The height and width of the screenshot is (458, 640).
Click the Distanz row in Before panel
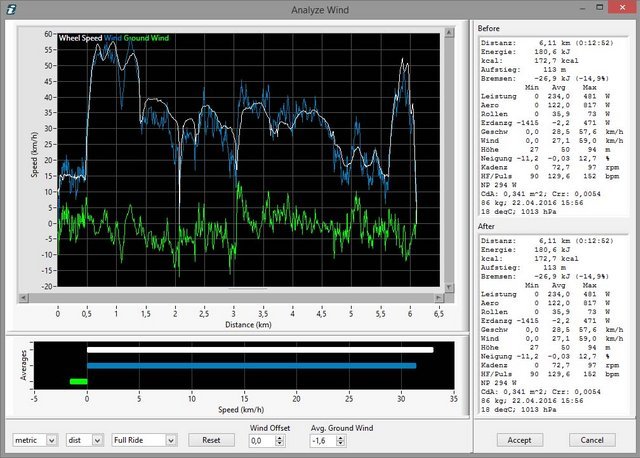click(x=547, y=43)
